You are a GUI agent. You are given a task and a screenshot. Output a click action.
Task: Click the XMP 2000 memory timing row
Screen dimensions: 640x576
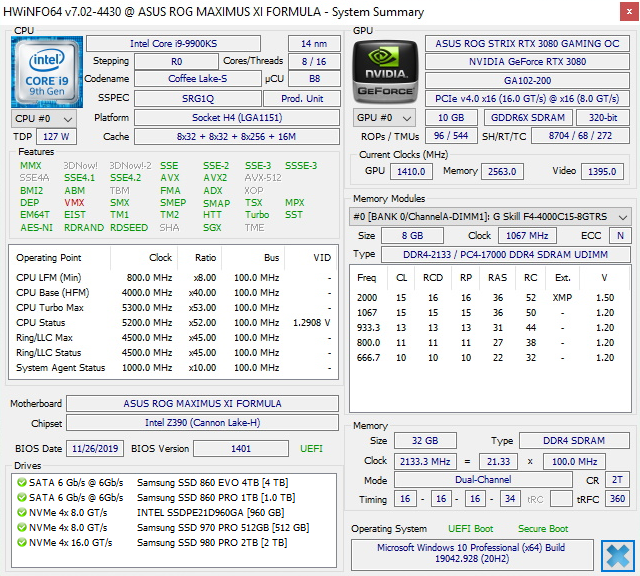[x=489, y=298]
